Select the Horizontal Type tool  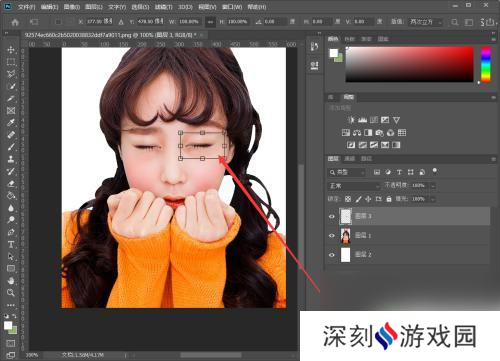(11, 244)
